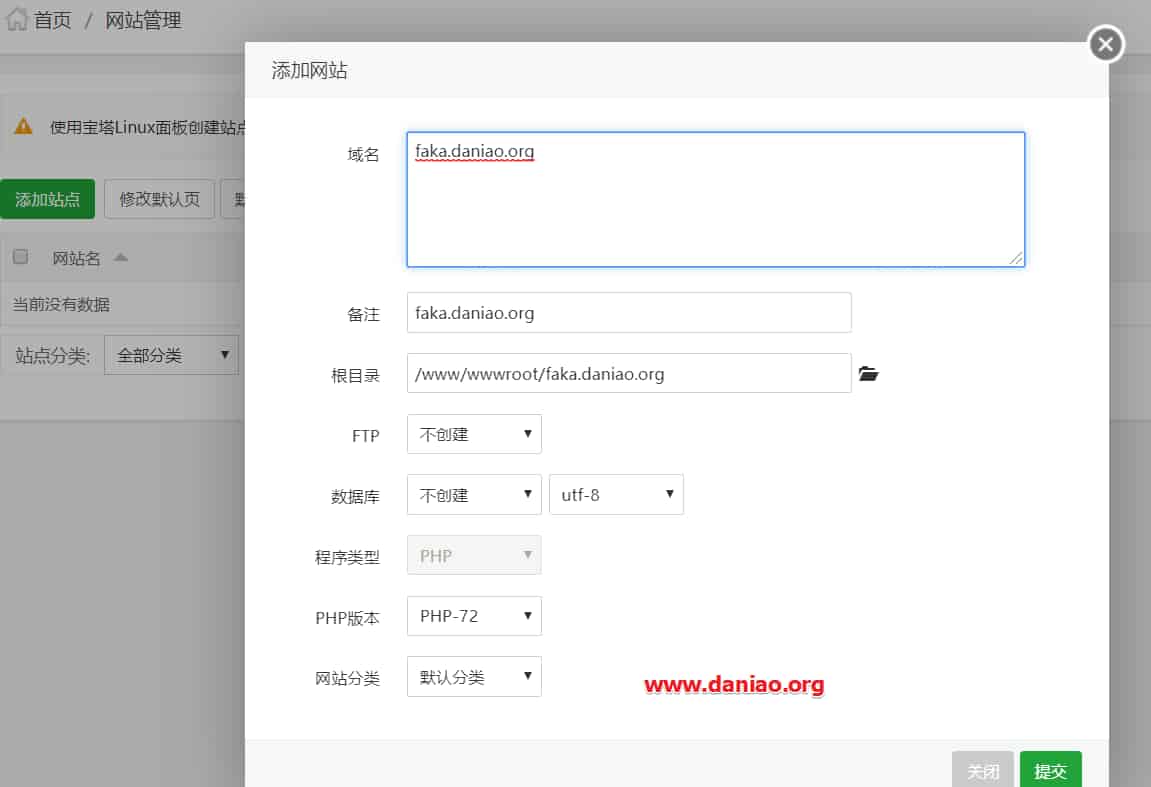Viewport: 1151px width, 787px height.
Task: Click the 网站名 column header
Action: pos(76,258)
